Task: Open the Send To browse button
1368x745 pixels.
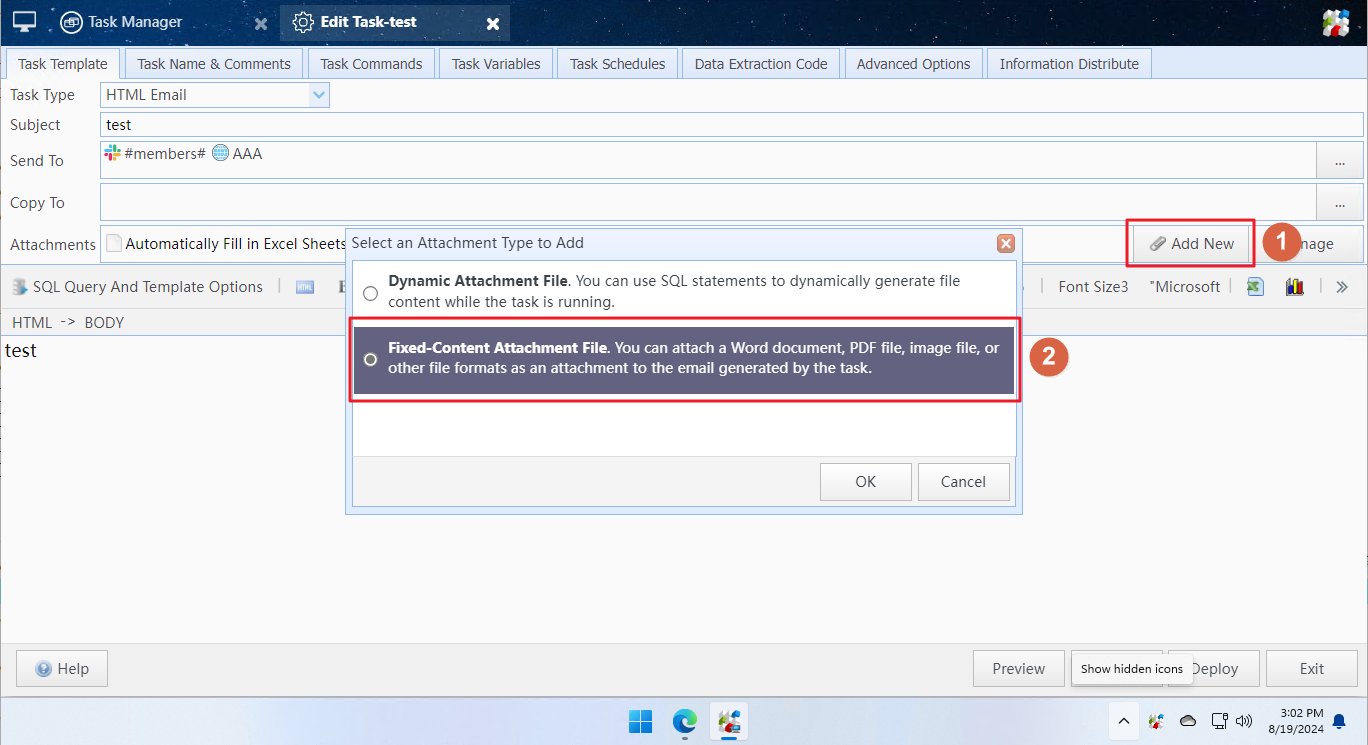Action: click(x=1340, y=161)
